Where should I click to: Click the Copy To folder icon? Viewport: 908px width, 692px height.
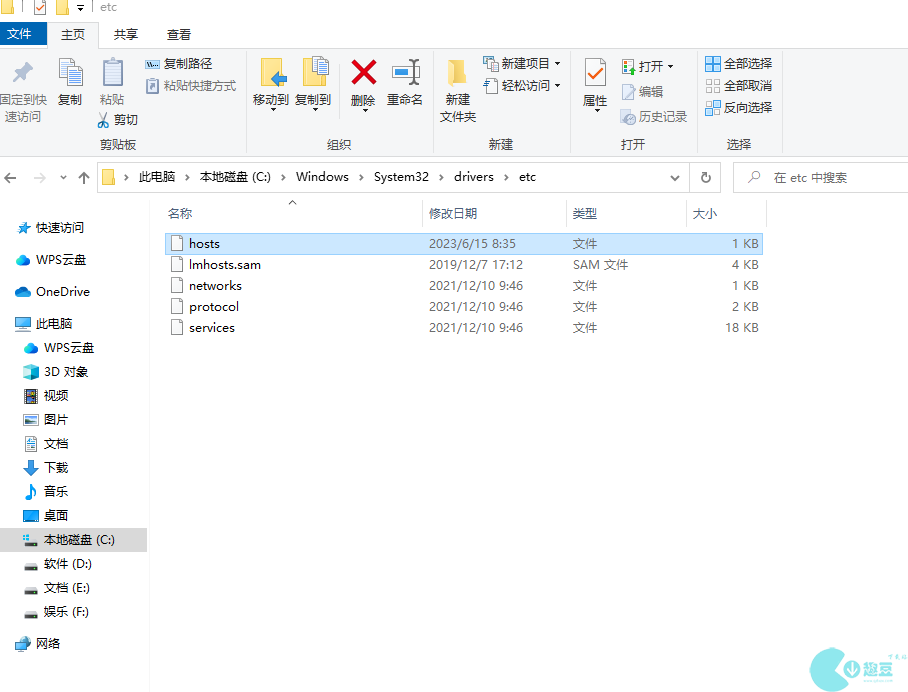(x=314, y=74)
